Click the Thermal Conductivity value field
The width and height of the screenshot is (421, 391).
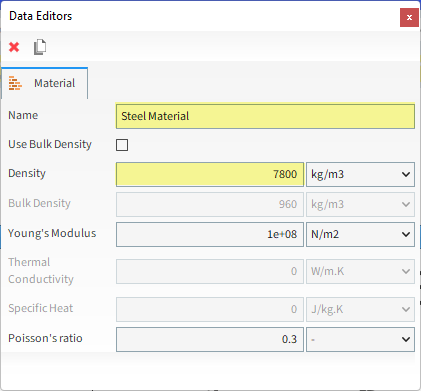(x=210, y=271)
